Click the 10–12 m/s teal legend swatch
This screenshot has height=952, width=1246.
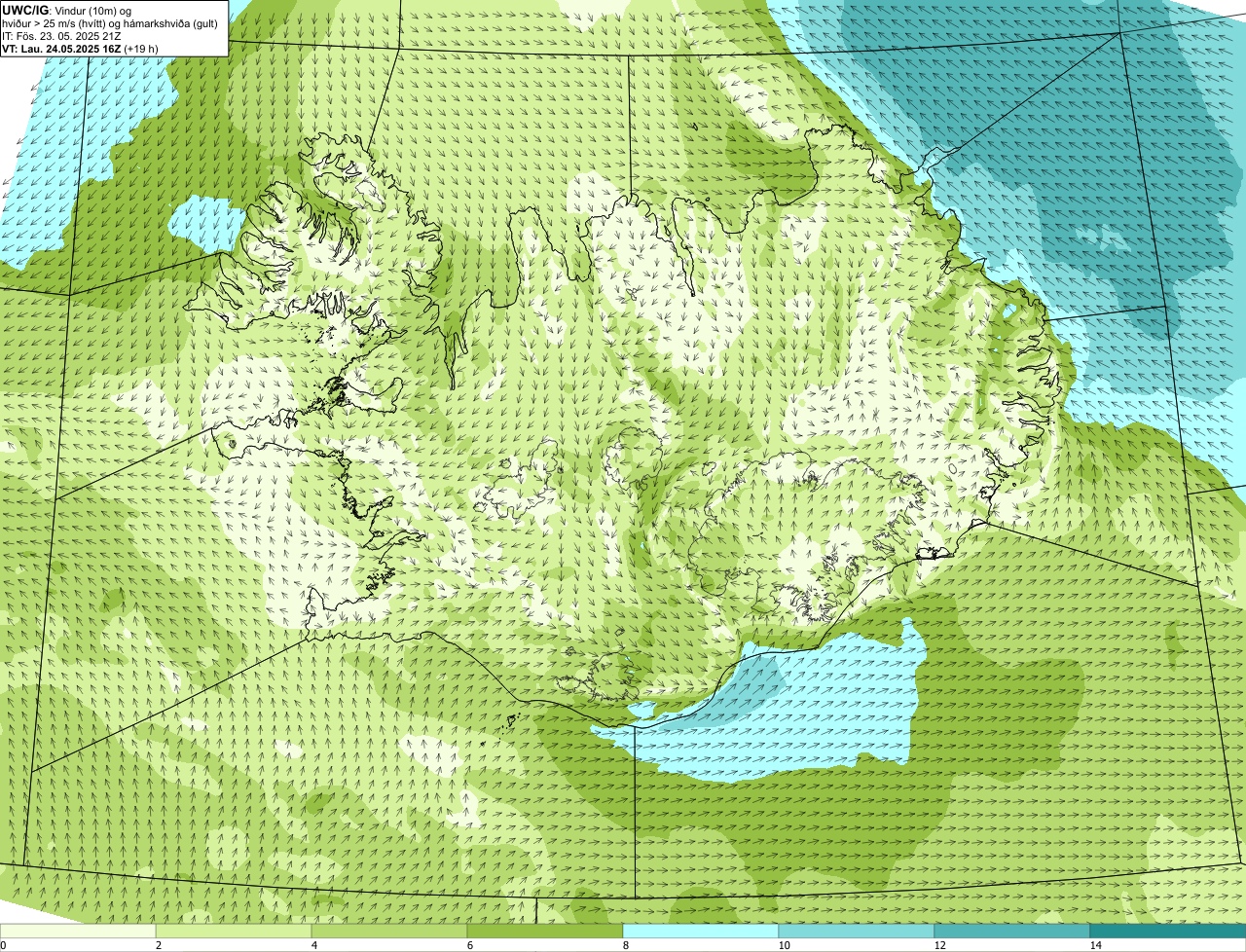point(857,931)
